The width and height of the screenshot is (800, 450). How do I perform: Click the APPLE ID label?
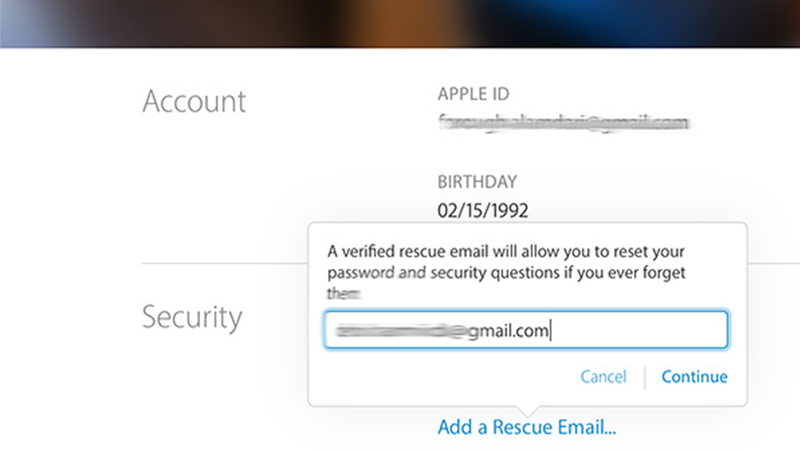pos(474,95)
